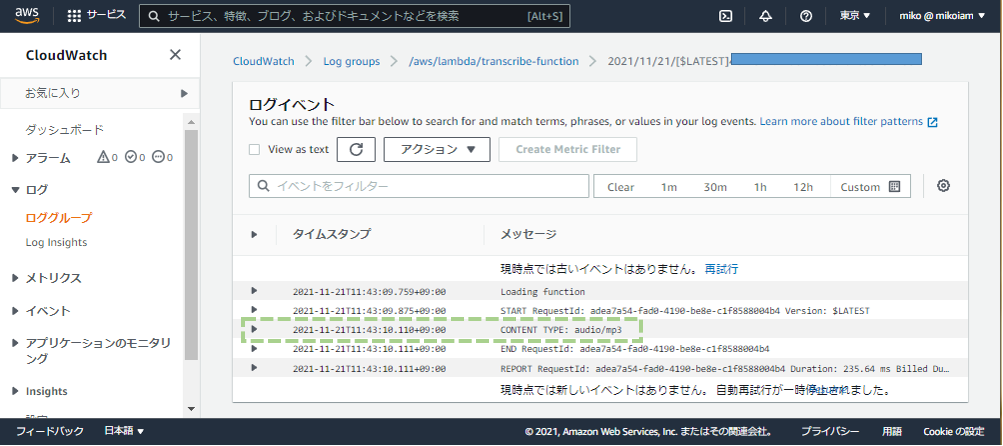Click Create Metric Filter button

click(568, 149)
